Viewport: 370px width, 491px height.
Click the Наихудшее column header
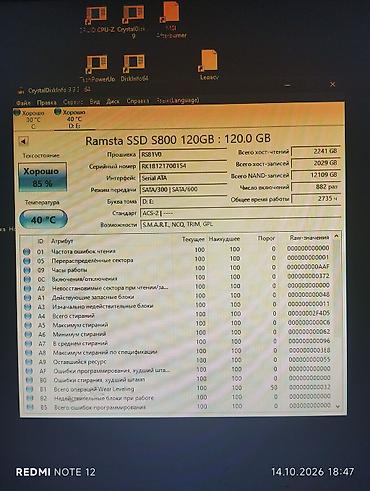coord(224,239)
